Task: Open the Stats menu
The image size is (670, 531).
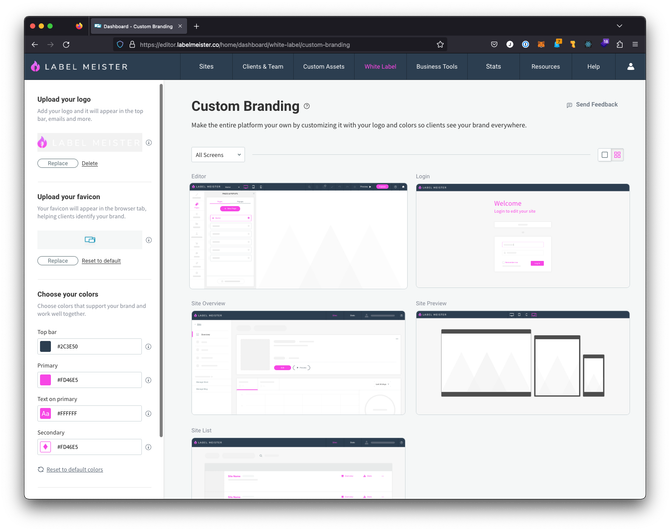Action: click(x=493, y=67)
